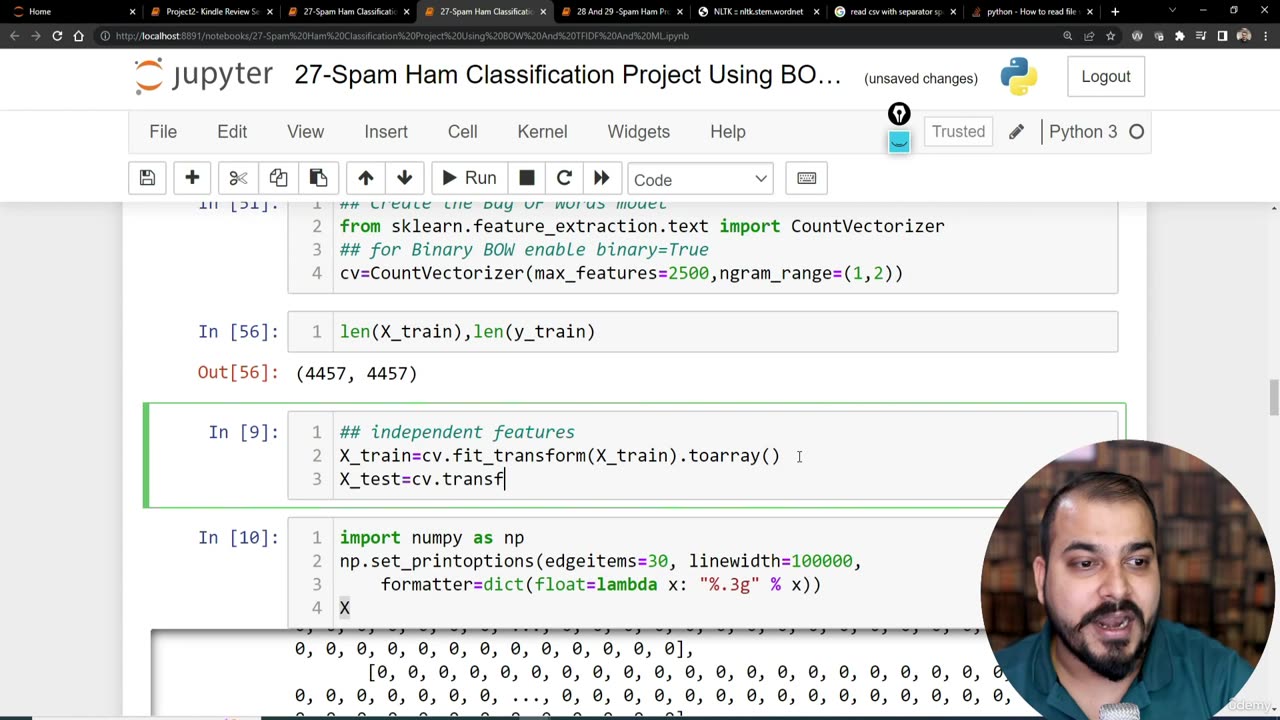Move selected cell down arrow
The height and width of the screenshot is (720, 1280).
pos(404,178)
